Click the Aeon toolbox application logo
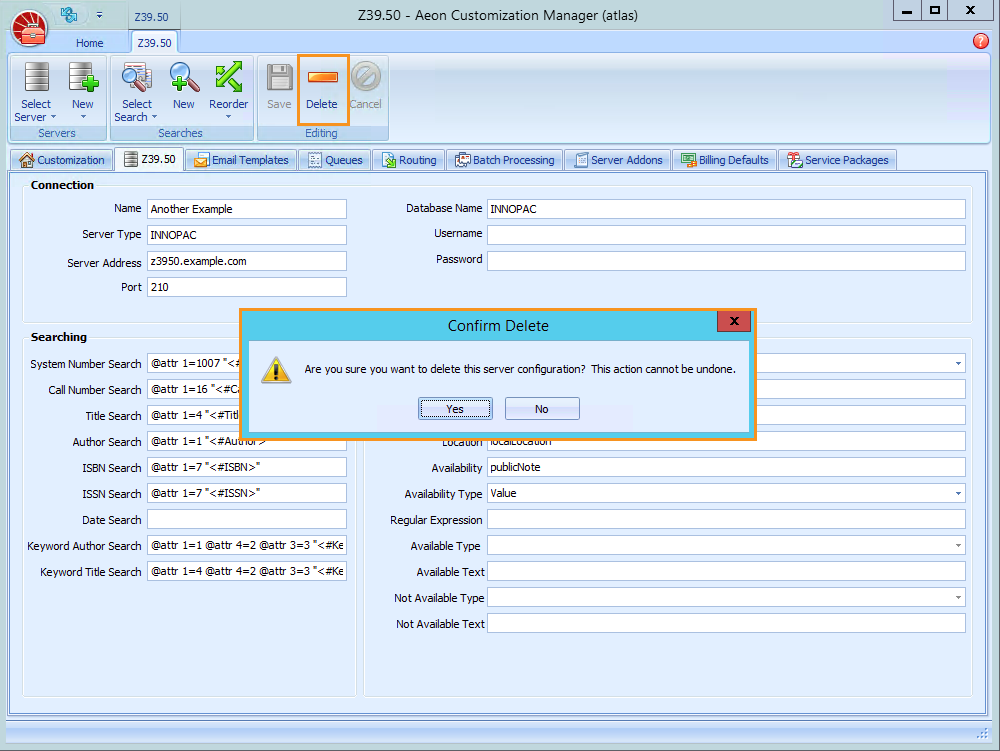The image size is (1000, 751). (x=29, y=29)
